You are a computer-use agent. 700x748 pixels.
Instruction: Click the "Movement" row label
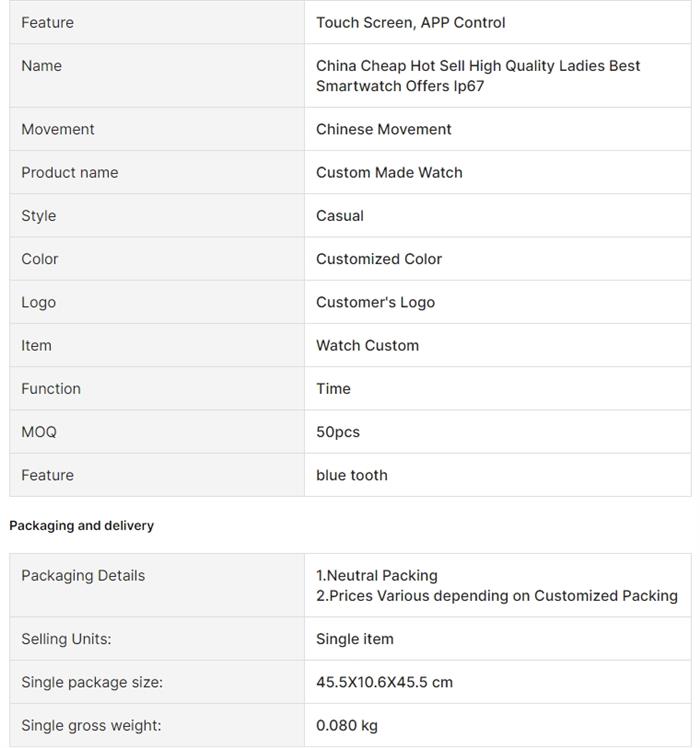pos(58,129)
